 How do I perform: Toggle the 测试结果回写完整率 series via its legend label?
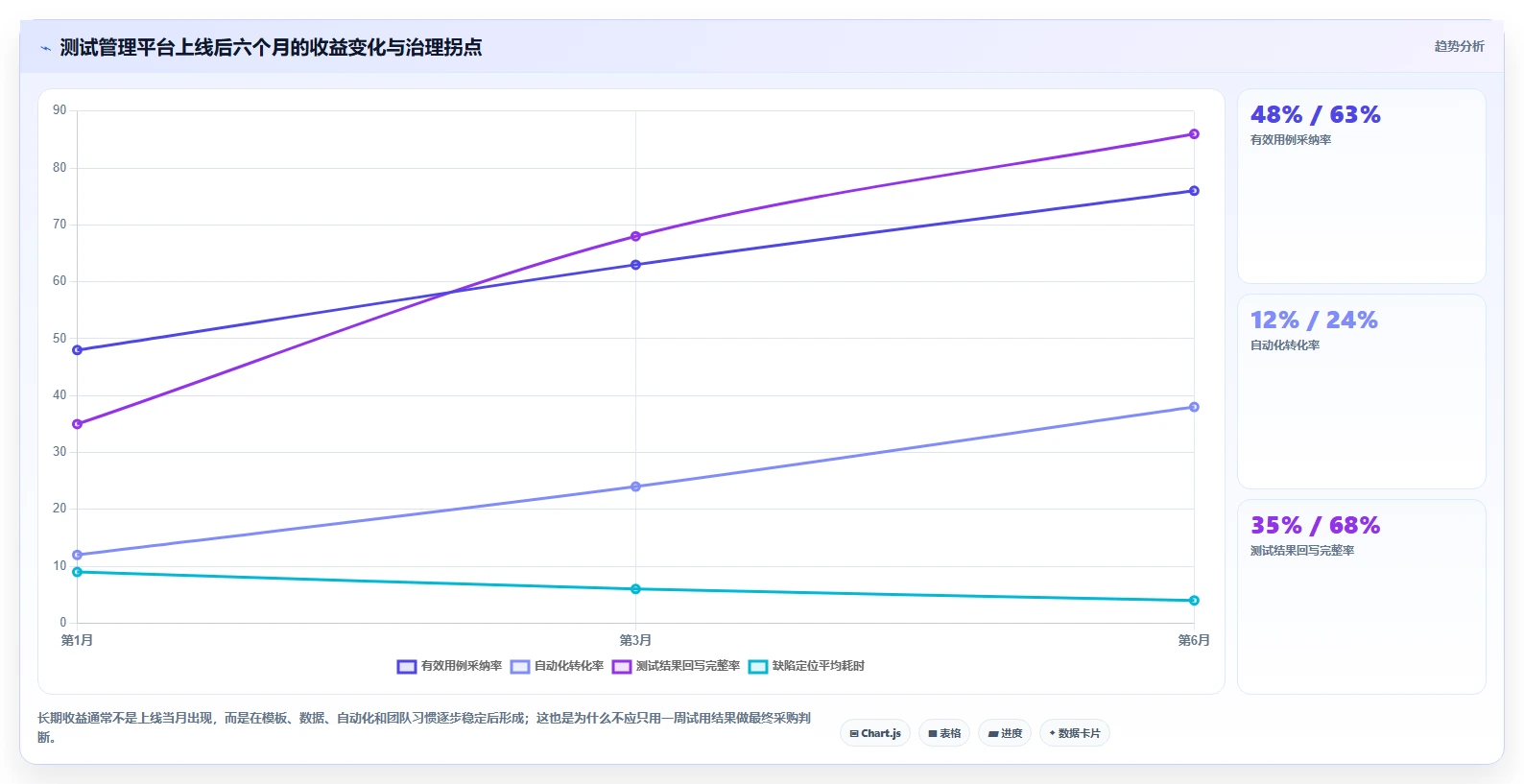(x=688, y=666)
